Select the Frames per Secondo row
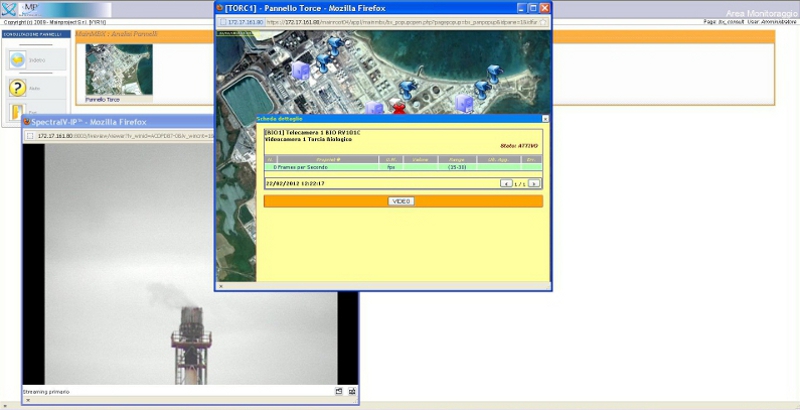Viewport: 800px width, 410px height. point(403,167)
